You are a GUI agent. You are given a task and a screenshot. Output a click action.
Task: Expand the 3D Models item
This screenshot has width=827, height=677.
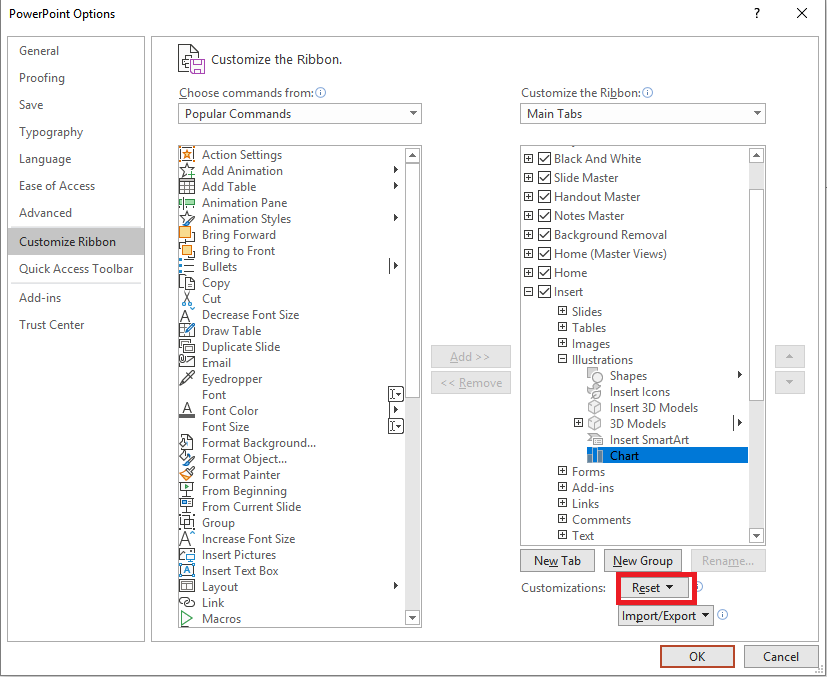[578, 423]
